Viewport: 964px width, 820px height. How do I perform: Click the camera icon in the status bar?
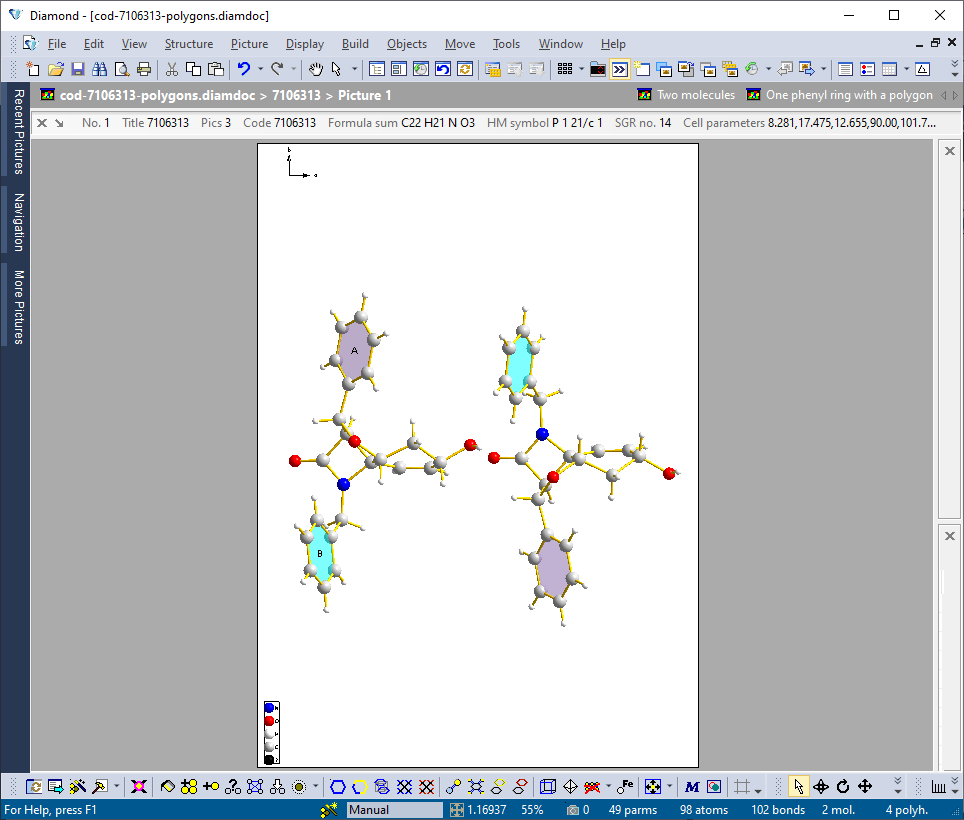(574, 810)
